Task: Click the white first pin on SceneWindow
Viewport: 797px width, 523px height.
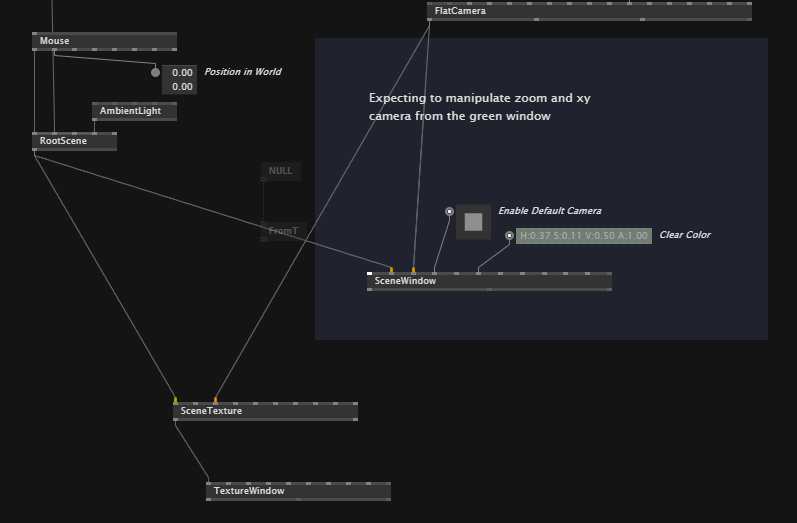Action: coord(370,272)
